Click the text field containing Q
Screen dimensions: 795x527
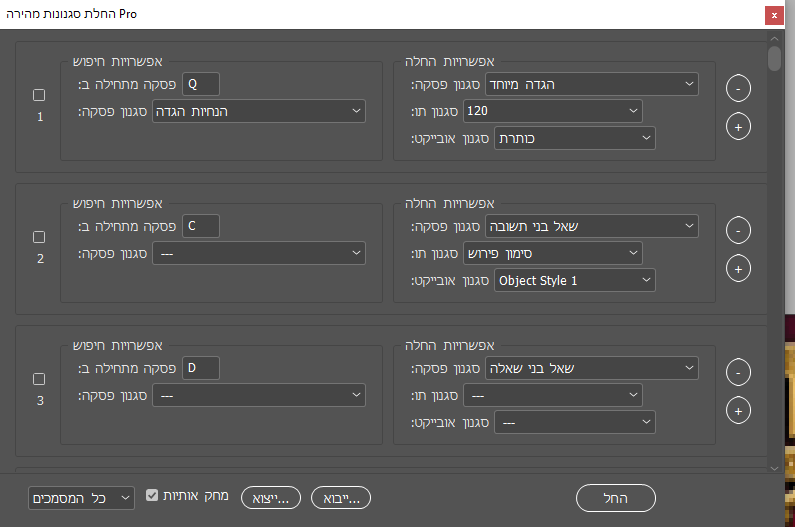tap(200, 85)
